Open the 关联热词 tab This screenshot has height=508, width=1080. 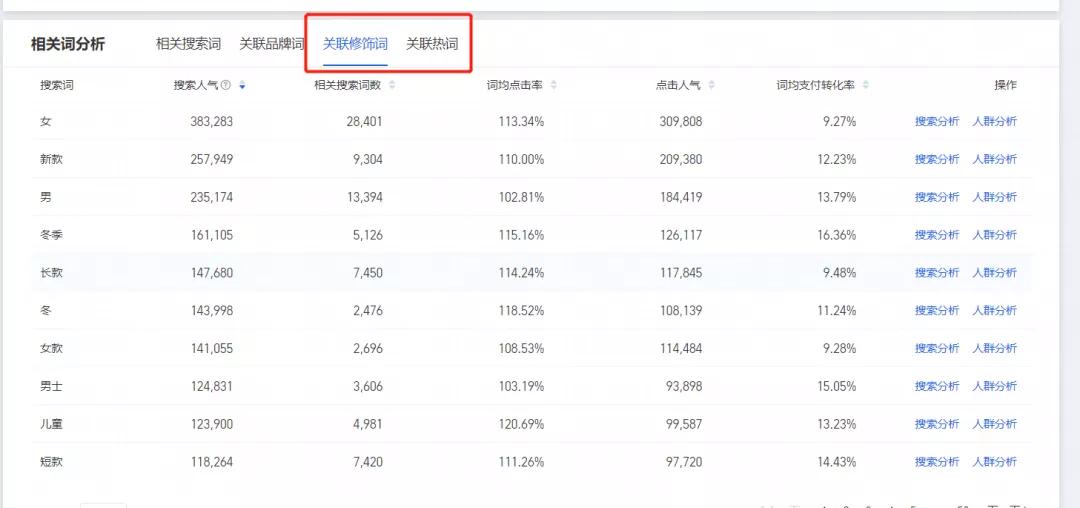(x=432, y=45)
